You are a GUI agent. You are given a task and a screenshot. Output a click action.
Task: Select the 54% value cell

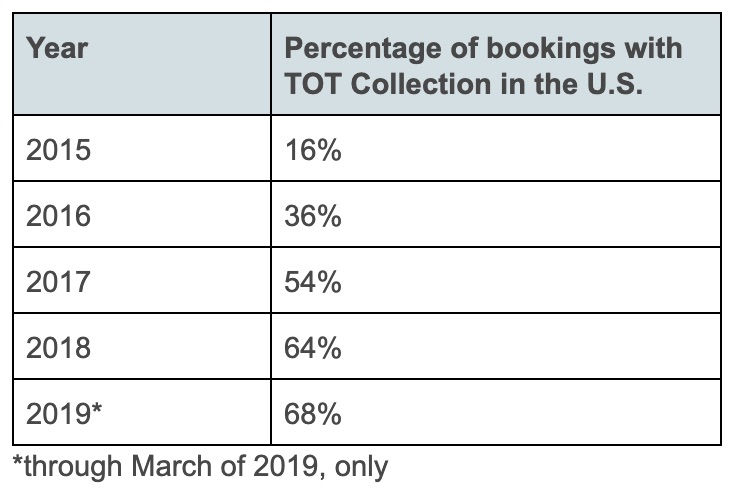[313, 282]
